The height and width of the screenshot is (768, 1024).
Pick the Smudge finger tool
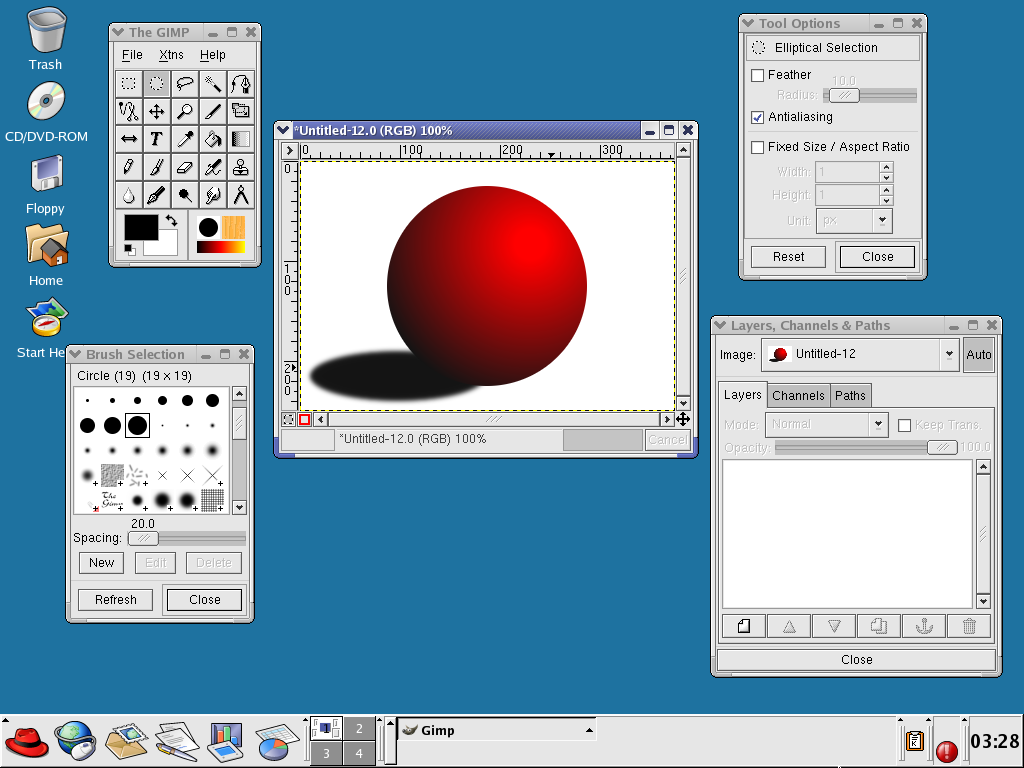(x=213, y=195)
